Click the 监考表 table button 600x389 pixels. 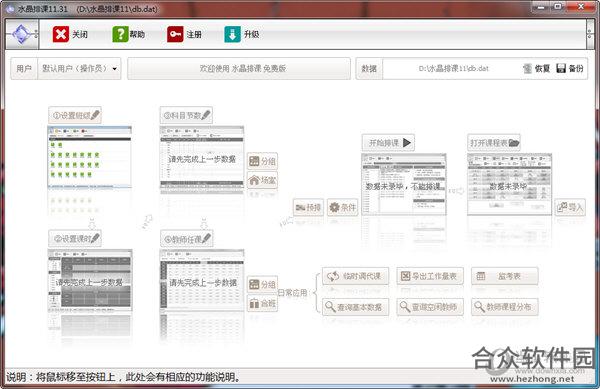point(505,276)
